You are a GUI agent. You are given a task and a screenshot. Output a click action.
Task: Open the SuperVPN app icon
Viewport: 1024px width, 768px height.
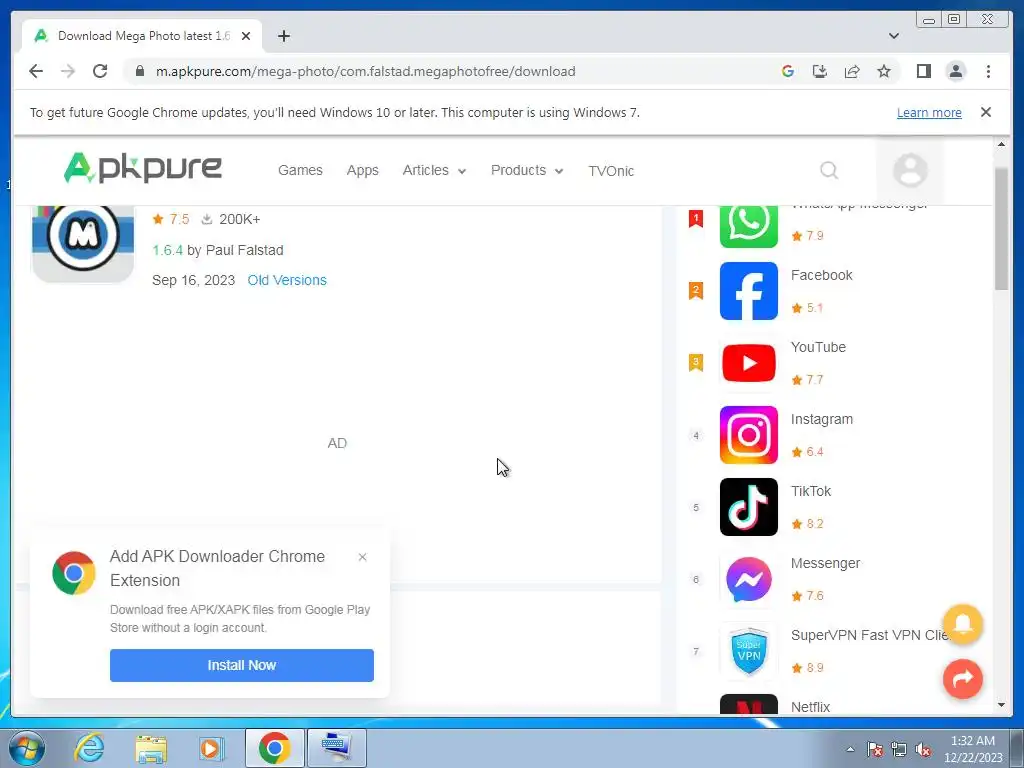pos(748,651)
